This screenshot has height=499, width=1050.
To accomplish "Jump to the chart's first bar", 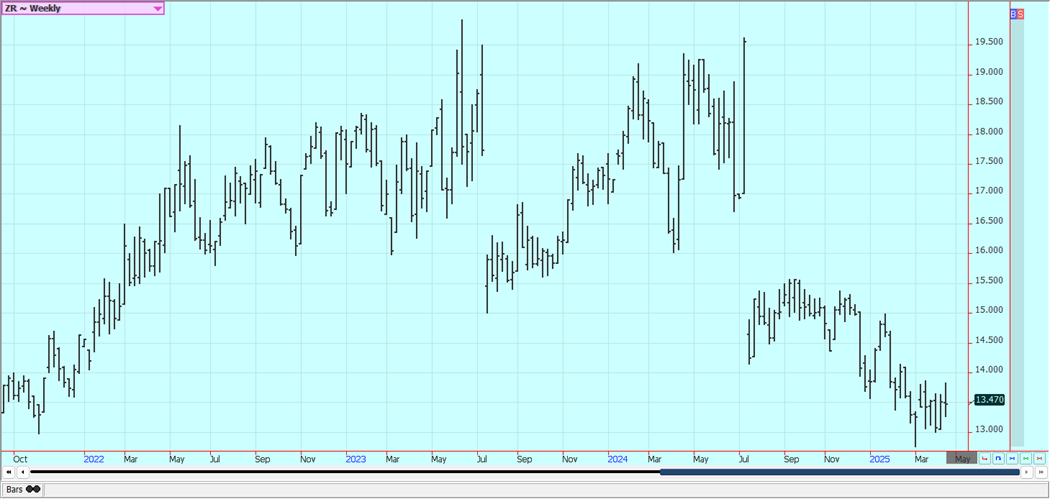I will pyautogui.click(x=9, y=472).
